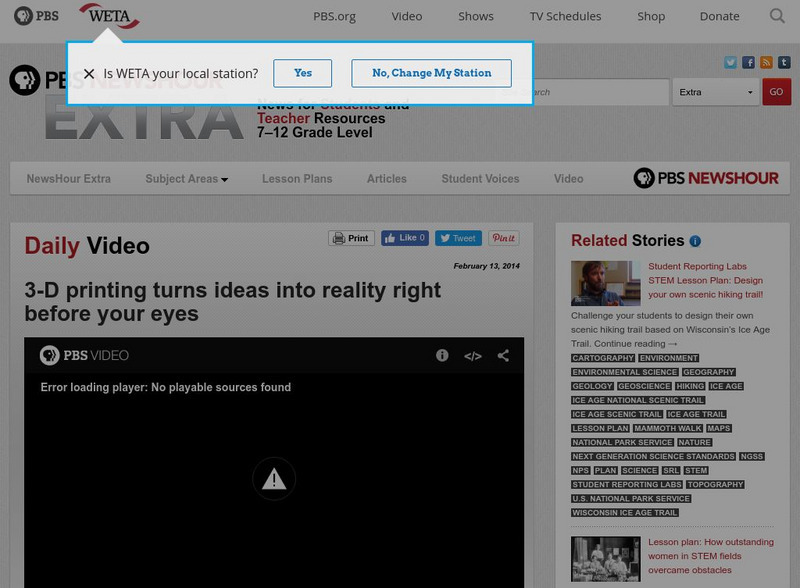Expand the Subject Areas menu
800x588 pixels.
coord(186,179)
